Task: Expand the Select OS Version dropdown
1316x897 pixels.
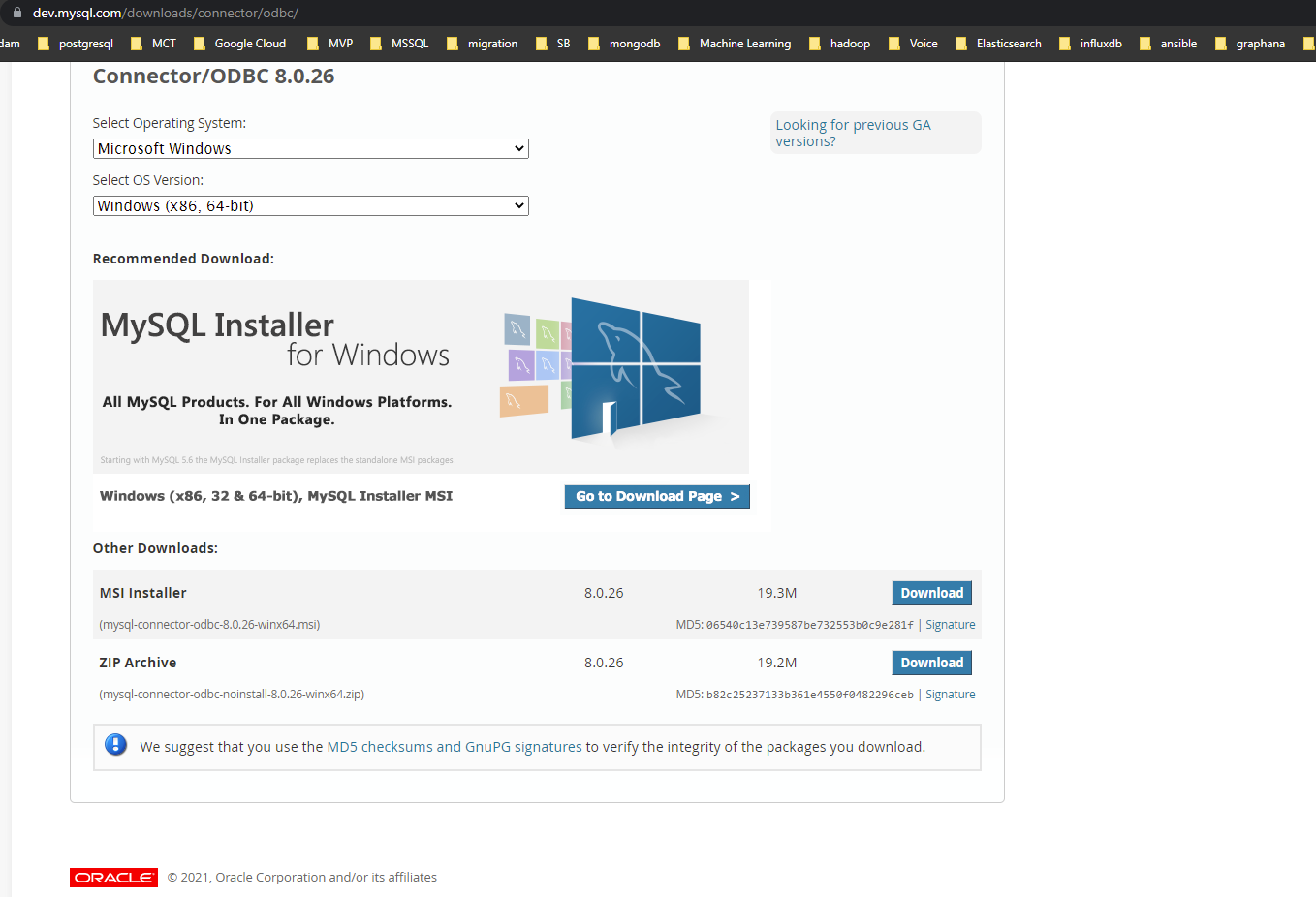Action: tap(310, 206)
